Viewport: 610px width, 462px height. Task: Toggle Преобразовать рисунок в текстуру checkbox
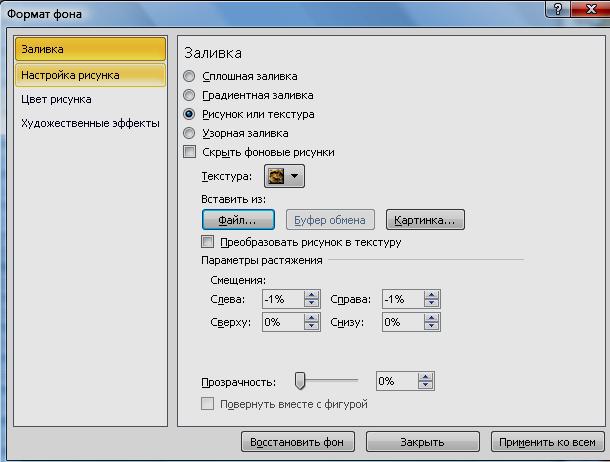click(x=207, y=242)
